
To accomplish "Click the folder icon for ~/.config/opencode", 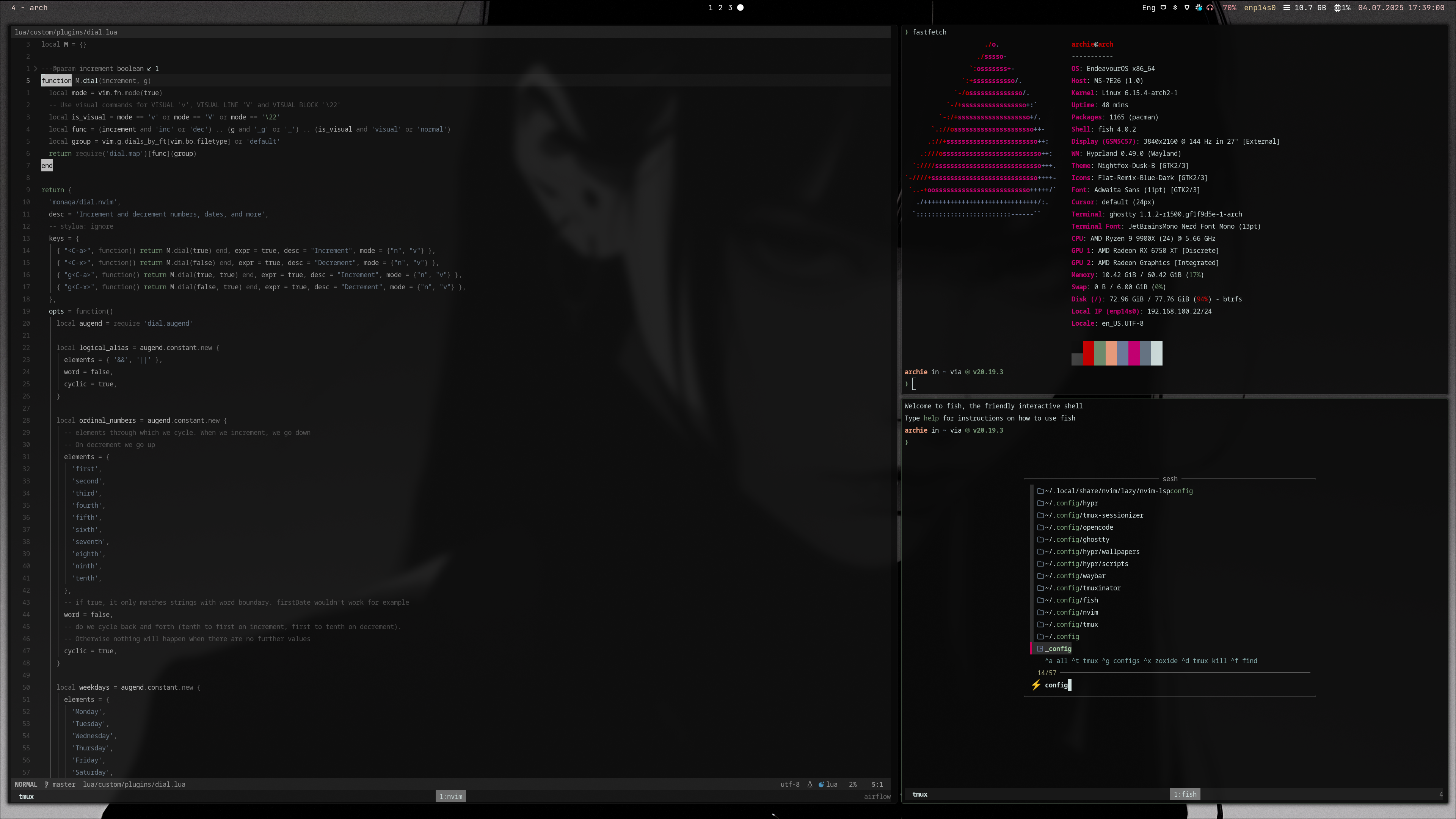I will click(x=1040, y=527).
